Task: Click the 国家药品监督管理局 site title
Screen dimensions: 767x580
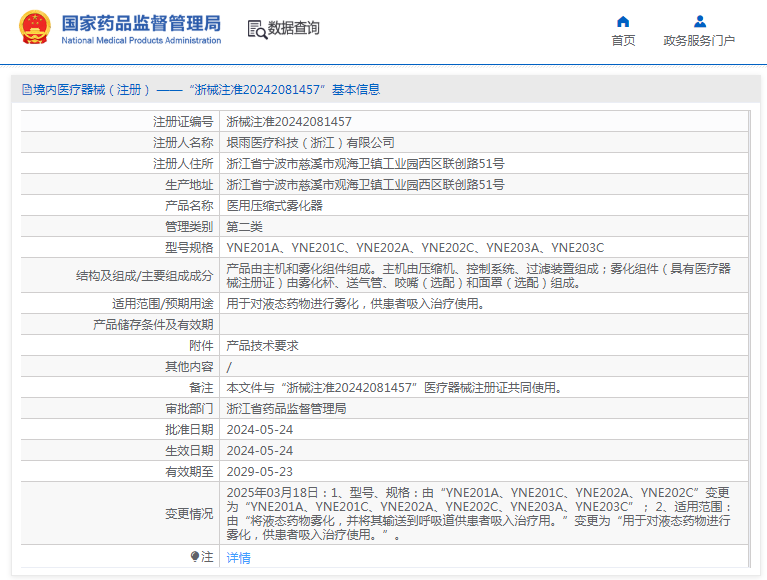Action: coord(141,23)
